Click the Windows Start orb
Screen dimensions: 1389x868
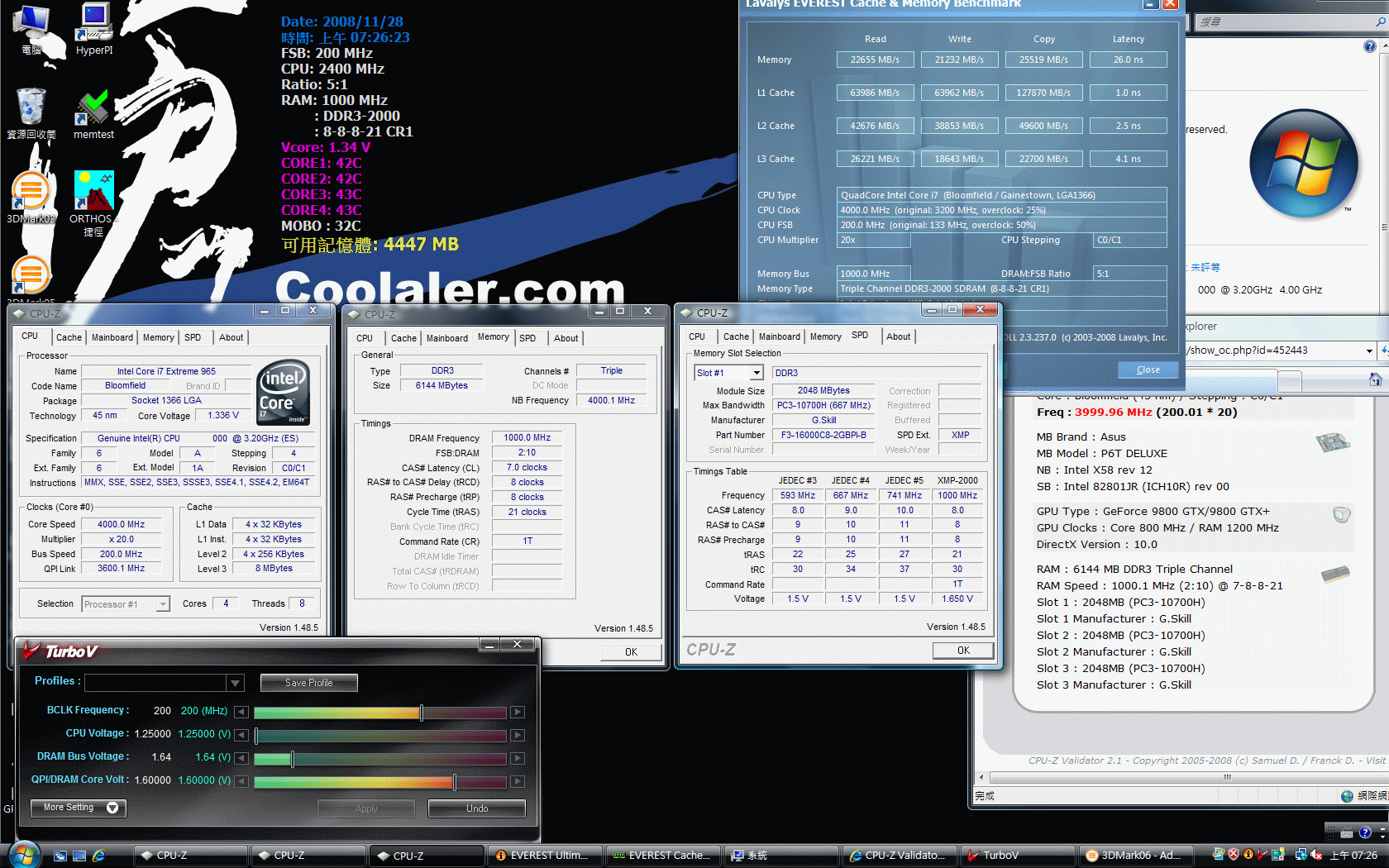click(24, 855)
